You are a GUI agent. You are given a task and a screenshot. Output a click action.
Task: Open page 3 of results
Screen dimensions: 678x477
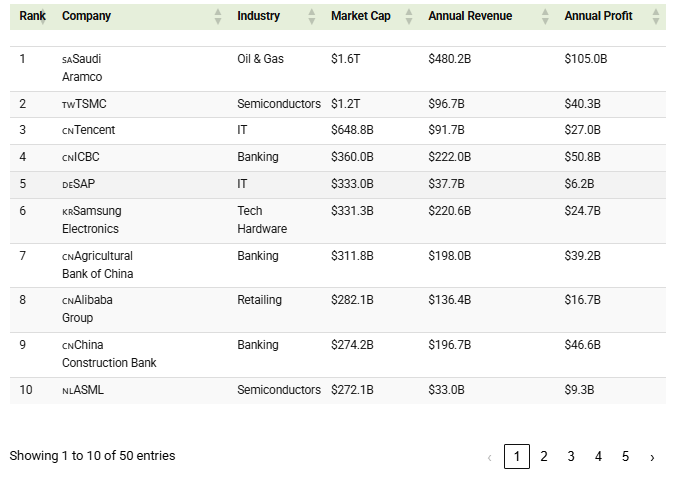[571, 456]
